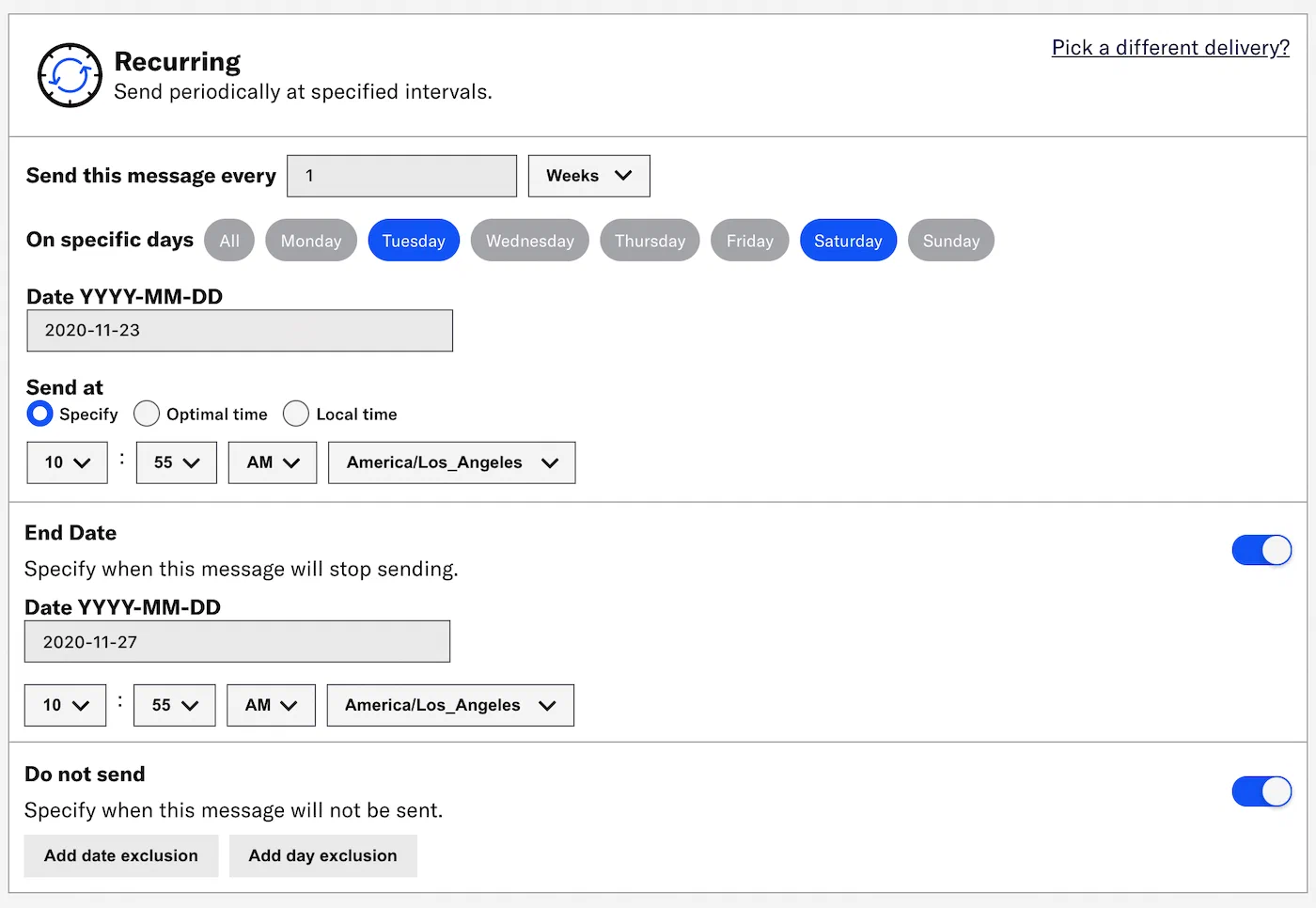
Task: Follow the Pick a different delivery link
Action: [x=1169, y=48]
